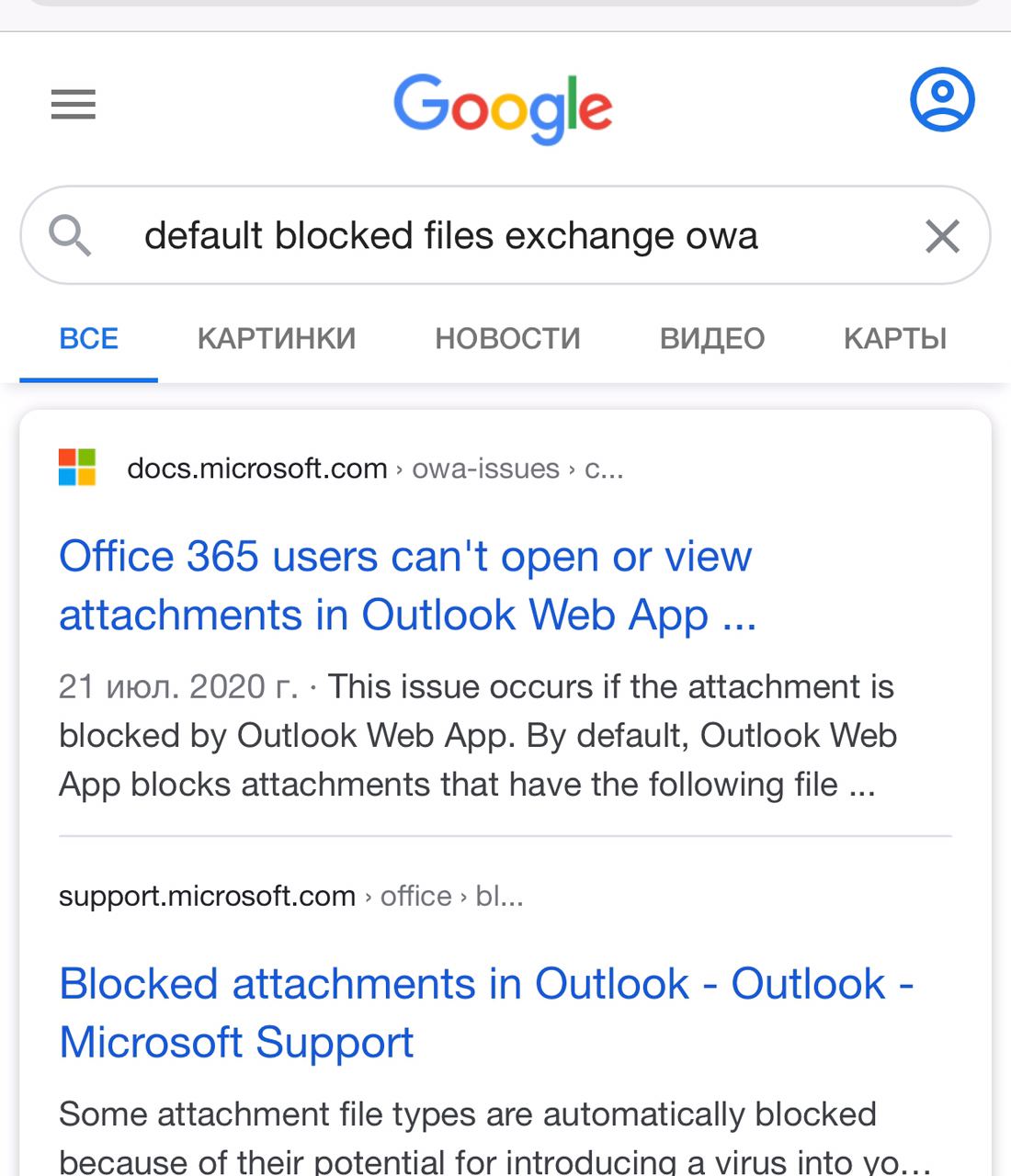Open 'Blocked attachments in Outlook' result
The width and height of the screenshot is (1011, 1176).
coord(486,1012)
